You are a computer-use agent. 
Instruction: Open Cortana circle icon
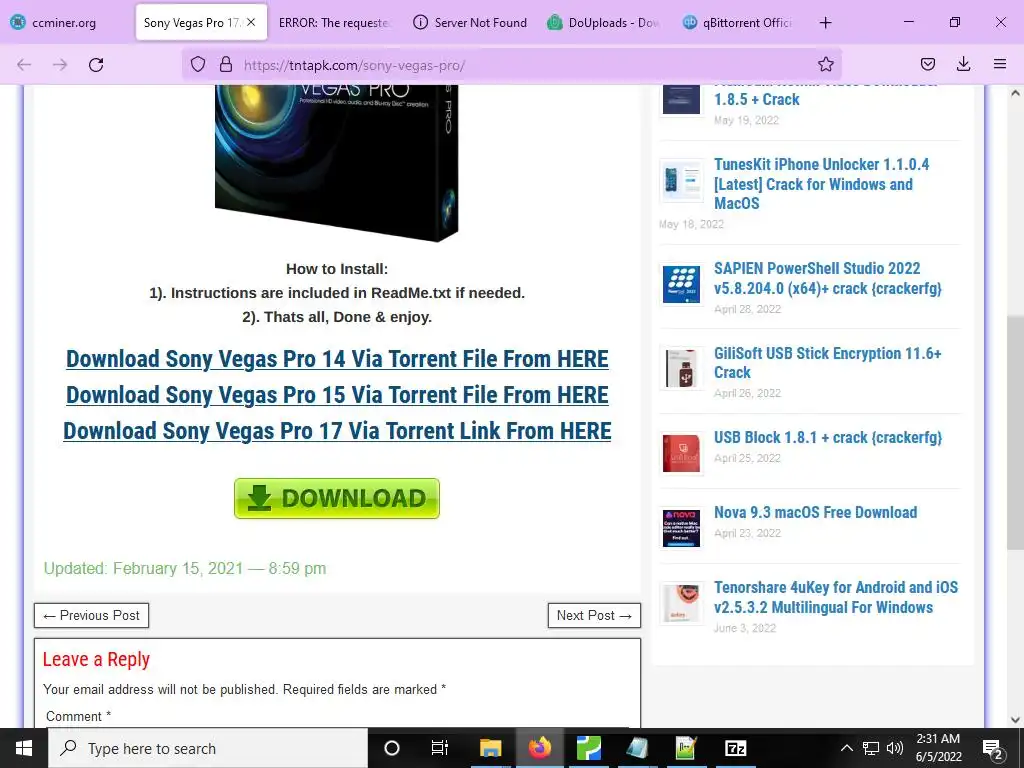[392, 748]
